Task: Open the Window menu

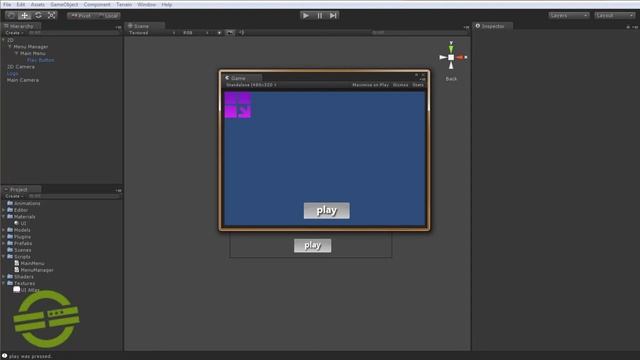Action: point(146,4)
